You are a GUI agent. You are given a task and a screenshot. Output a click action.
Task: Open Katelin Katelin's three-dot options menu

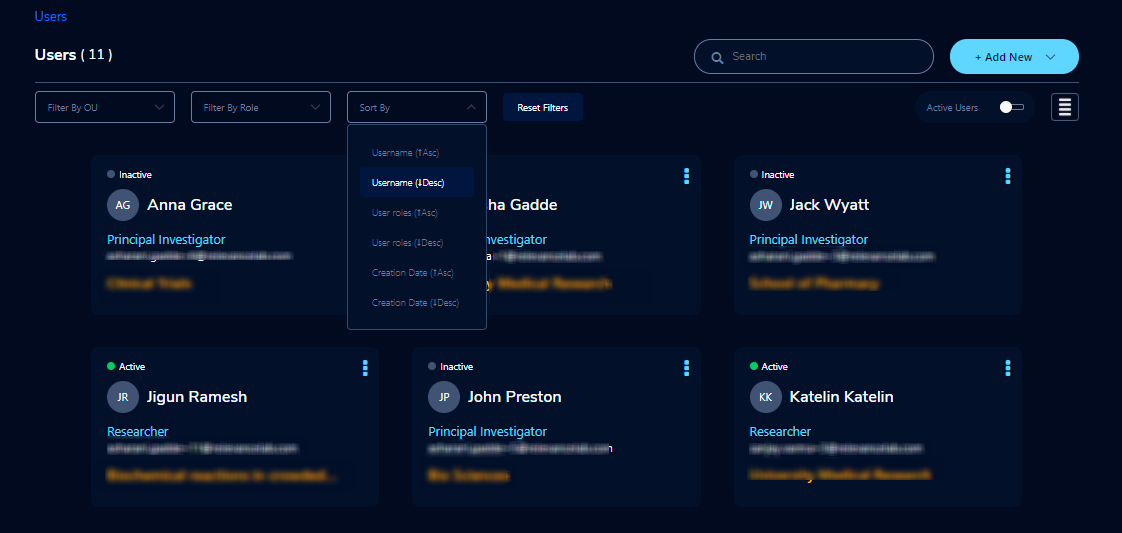(x=1008, y=368)
